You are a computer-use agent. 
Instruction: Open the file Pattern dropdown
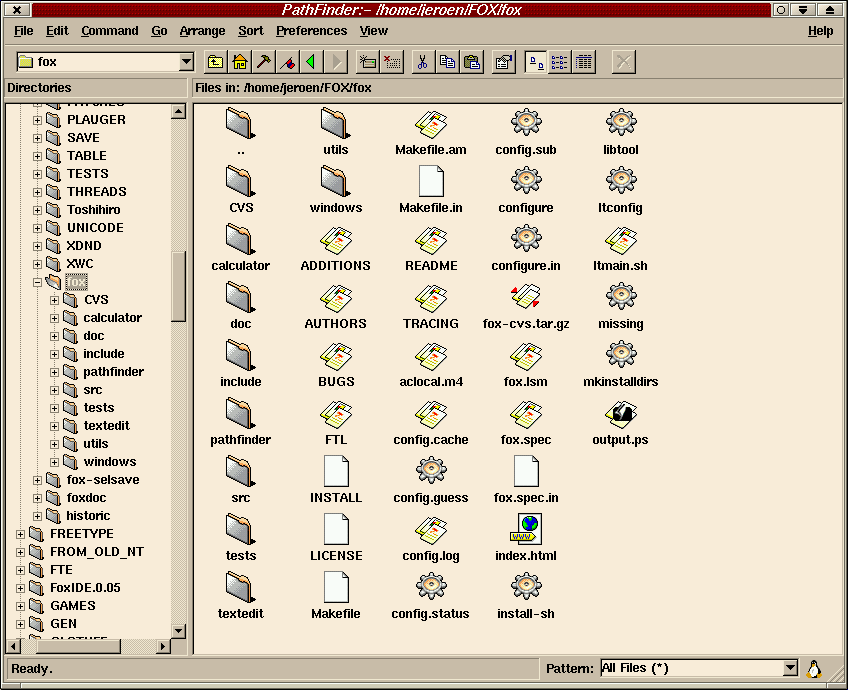coord(790,668)
